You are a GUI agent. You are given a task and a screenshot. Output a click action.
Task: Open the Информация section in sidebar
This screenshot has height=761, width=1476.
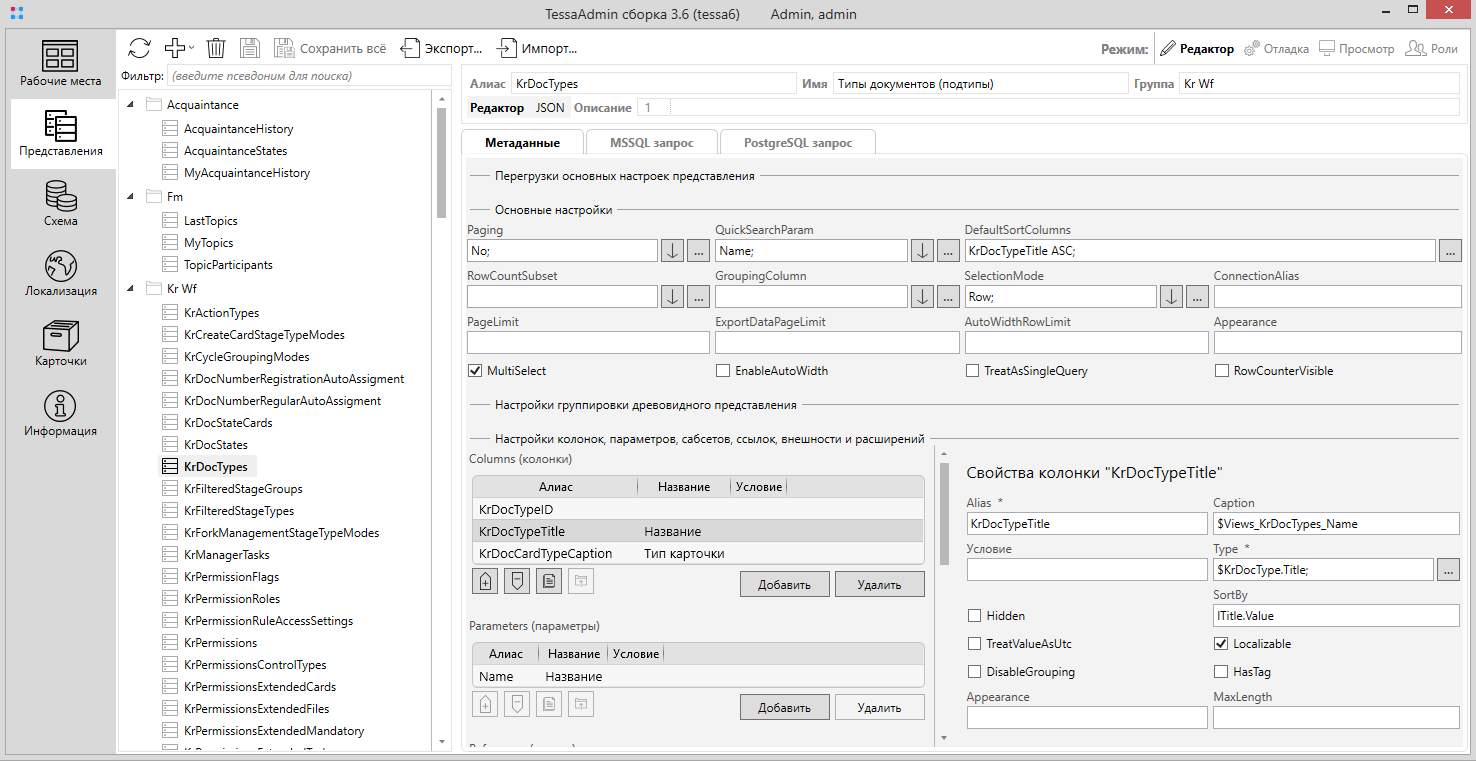[x=61, y=413]
